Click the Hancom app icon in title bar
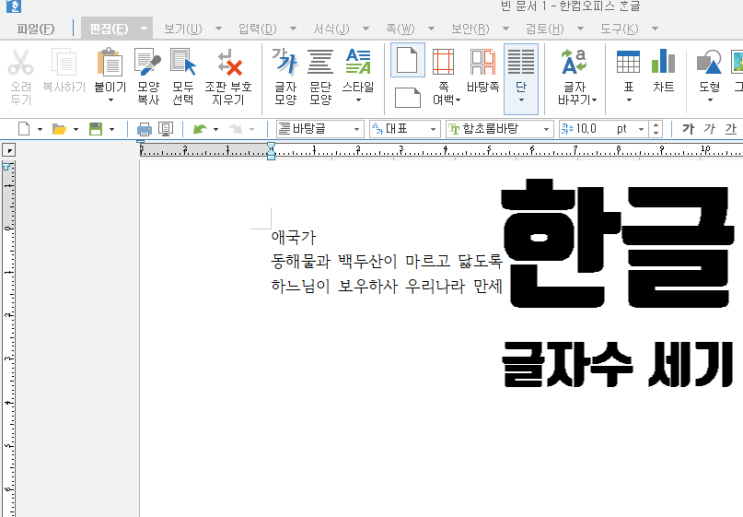Image resolution: width=743 pixels, height=517 pixels. click(x=14, y=6)
